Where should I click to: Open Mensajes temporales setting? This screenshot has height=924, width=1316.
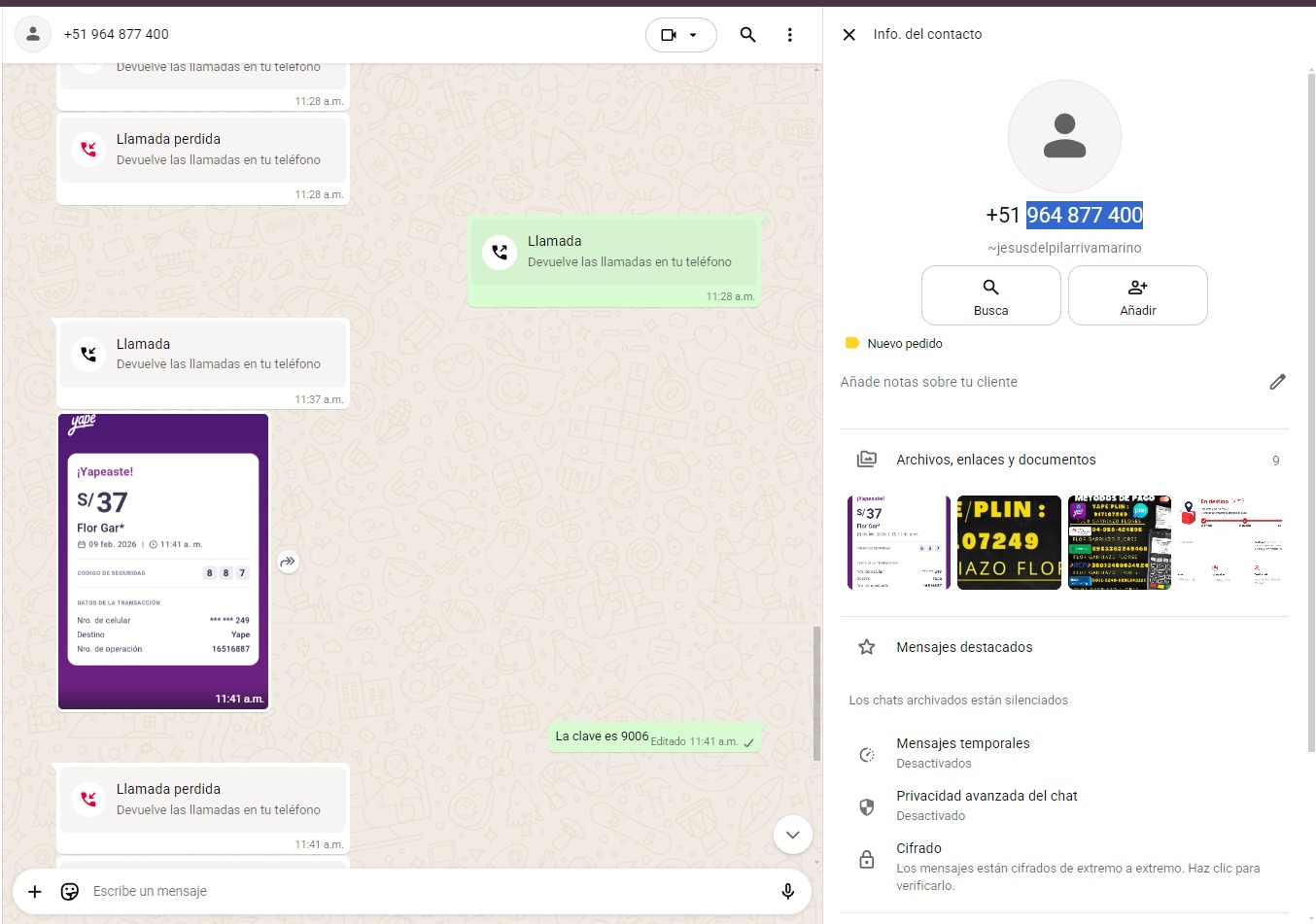coord(962,752)
